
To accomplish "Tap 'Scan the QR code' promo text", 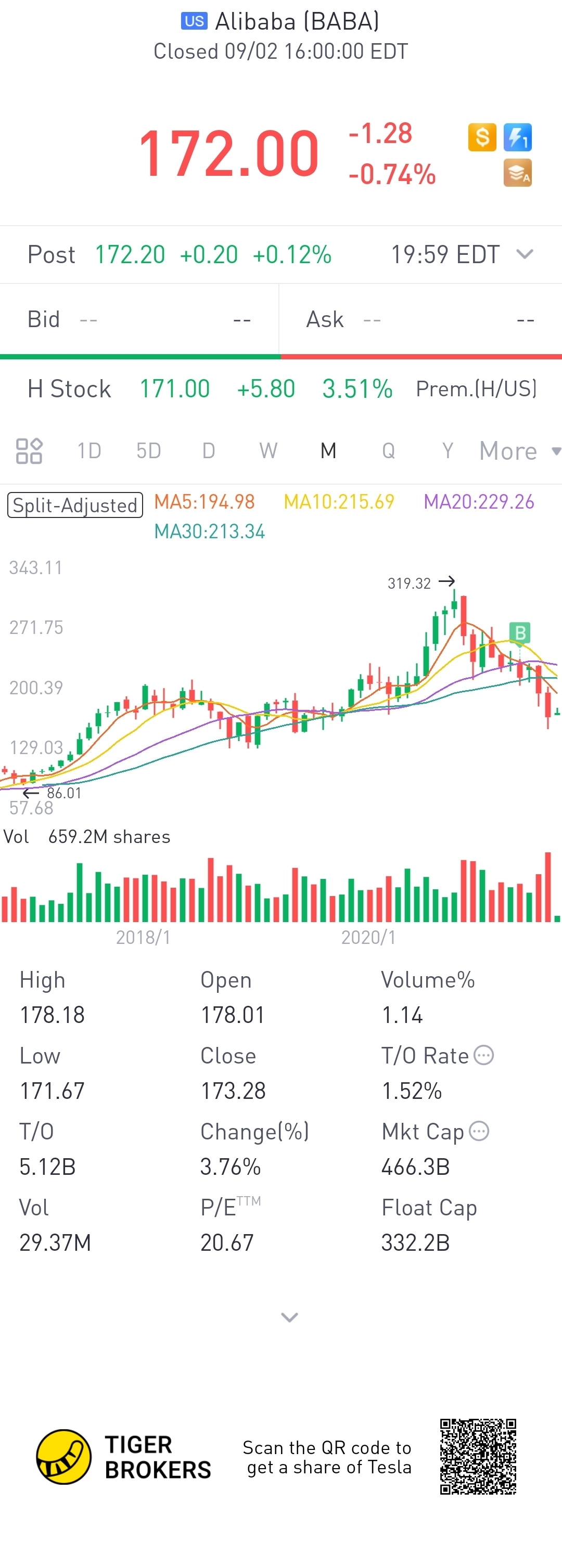I will click(x=329, y=1457).
